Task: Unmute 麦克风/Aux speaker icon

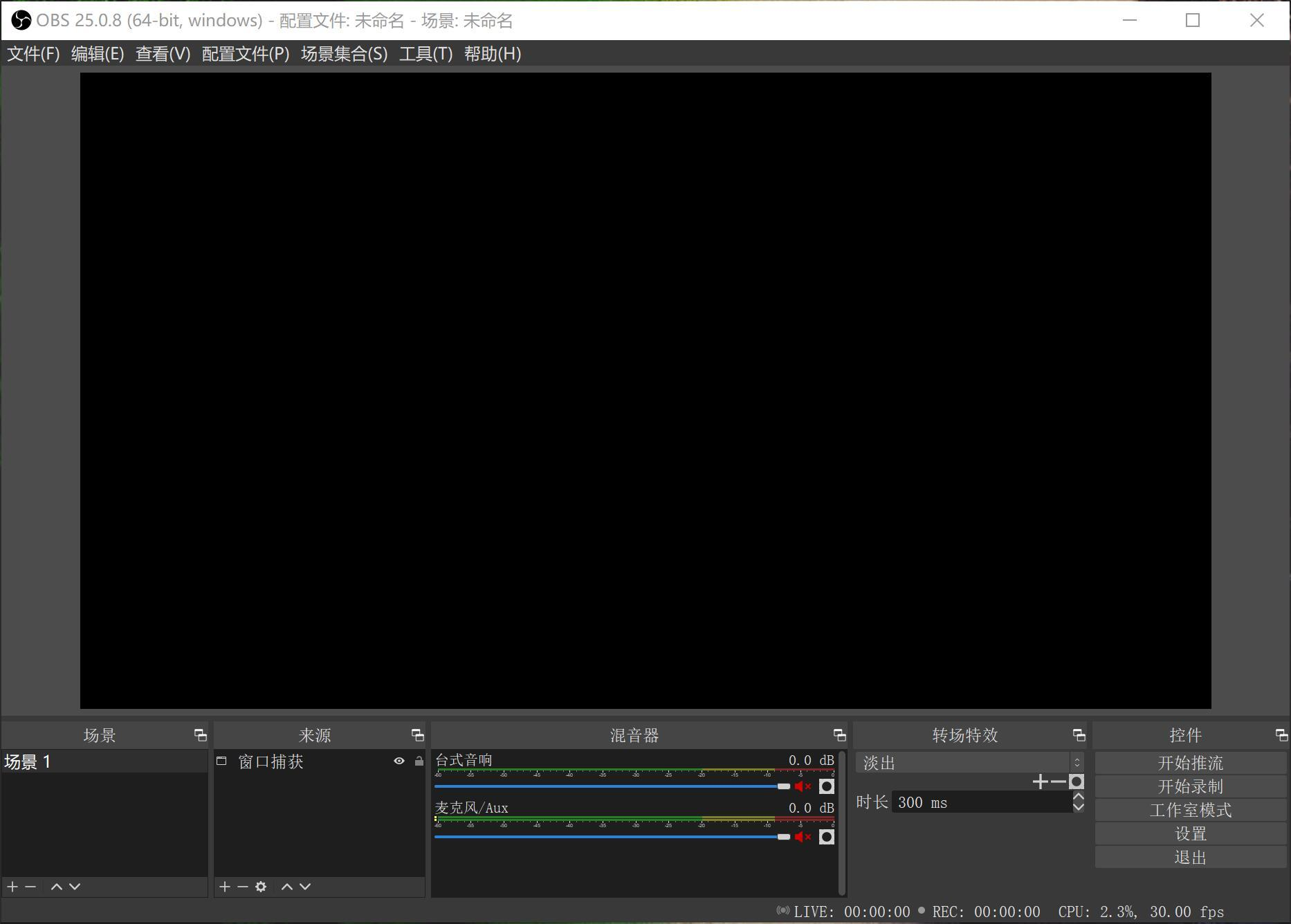Action: point(803,837)
